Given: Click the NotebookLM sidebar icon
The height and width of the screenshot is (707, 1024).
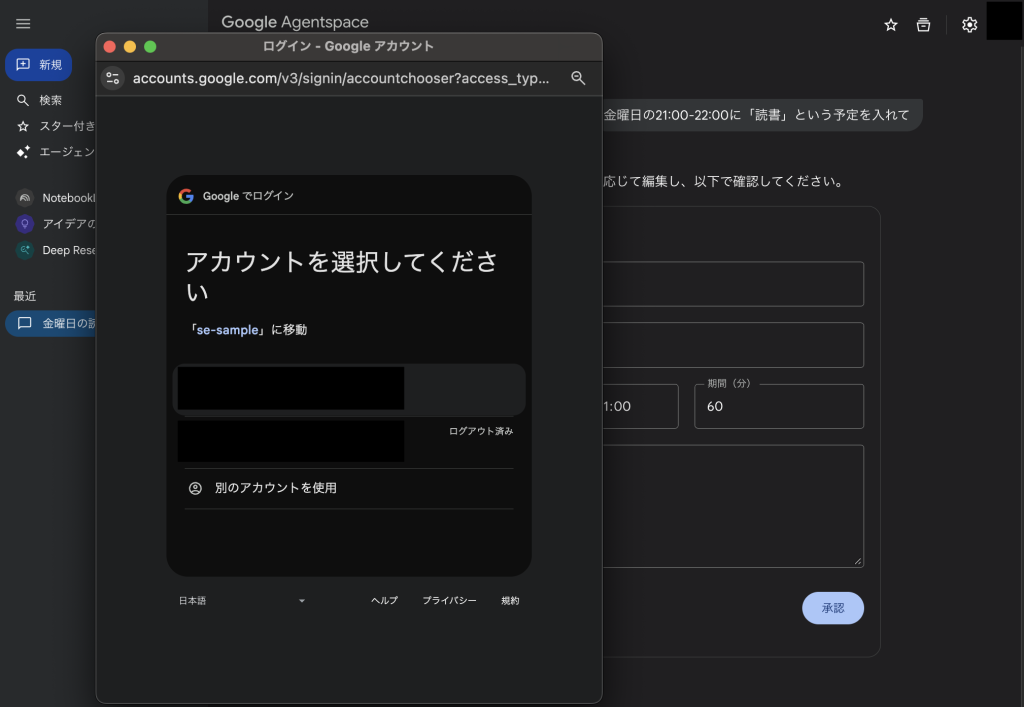Looking at the screenshot, I should 24,198.
